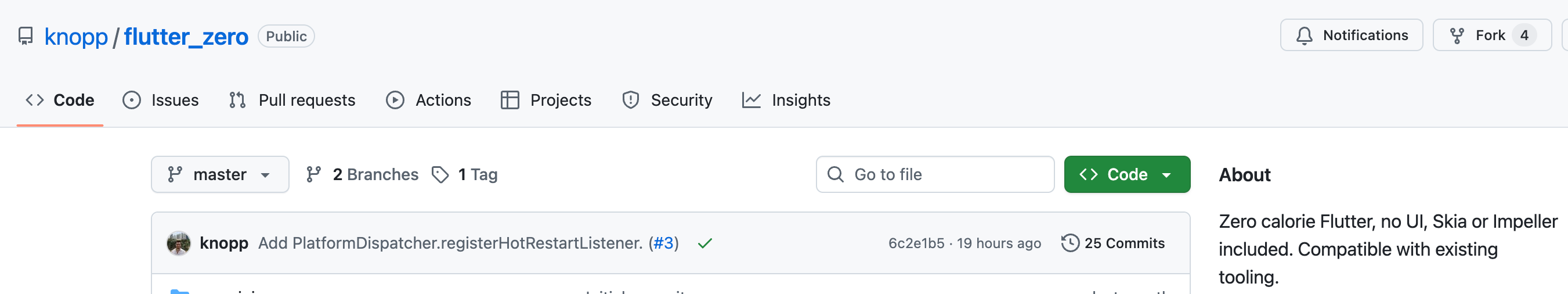Click the tag icon

(x=440, y=175)
